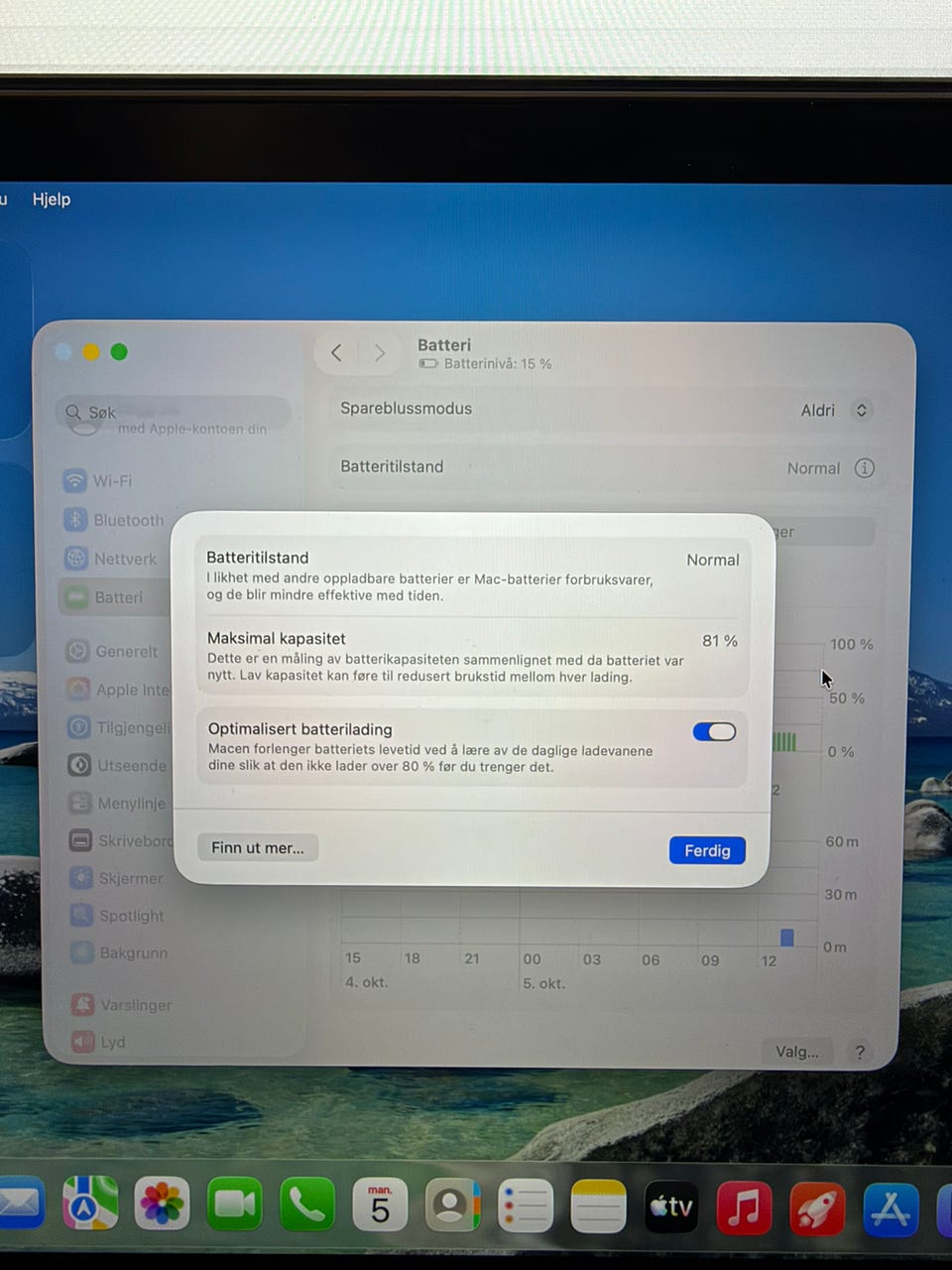Toggle Optimalisert batterilading switch

(714, 732)
